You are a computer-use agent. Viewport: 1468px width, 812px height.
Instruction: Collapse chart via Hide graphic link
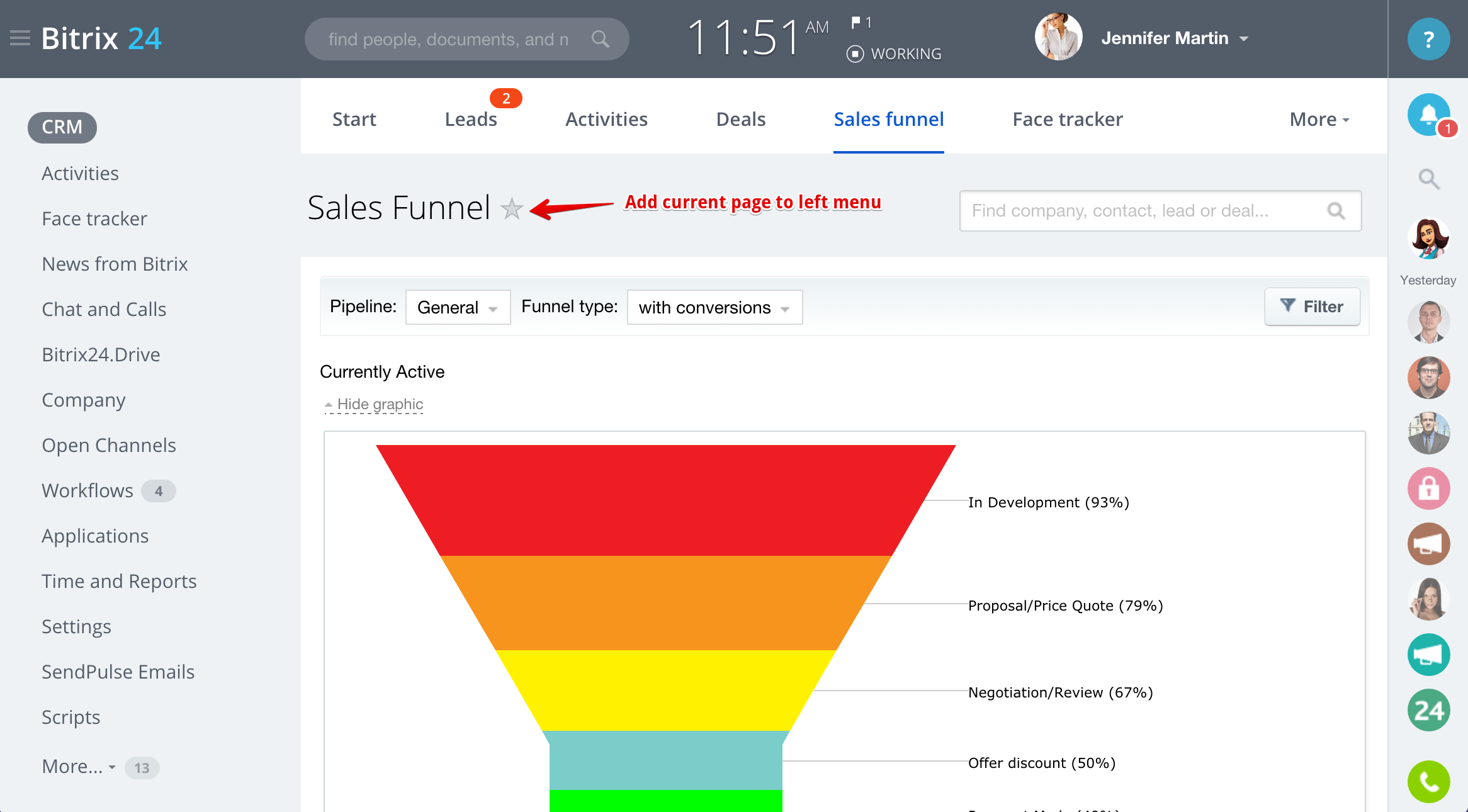click(374, 404)
